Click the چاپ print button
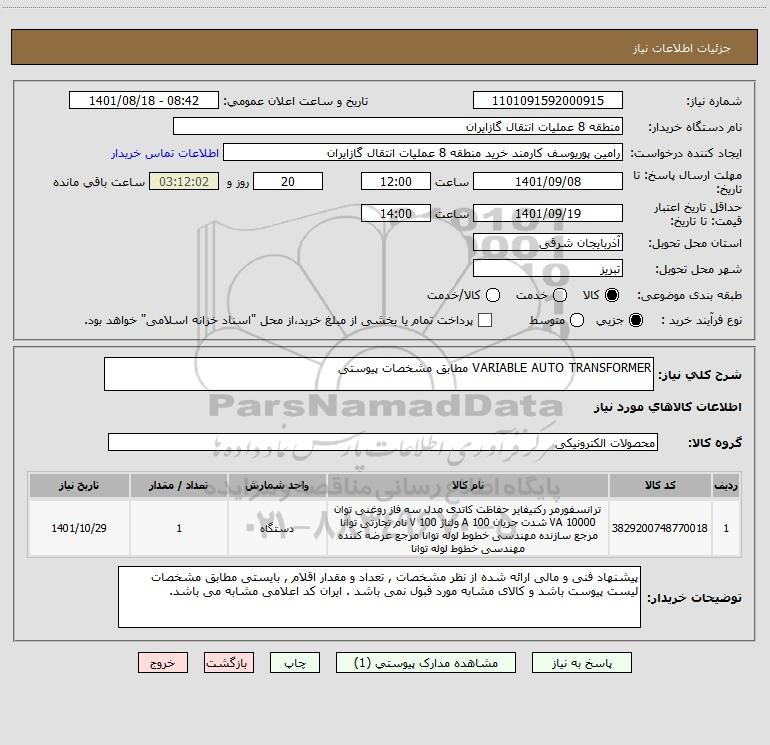Viewport: 770px width, 745px height. [x=295, y=663]
